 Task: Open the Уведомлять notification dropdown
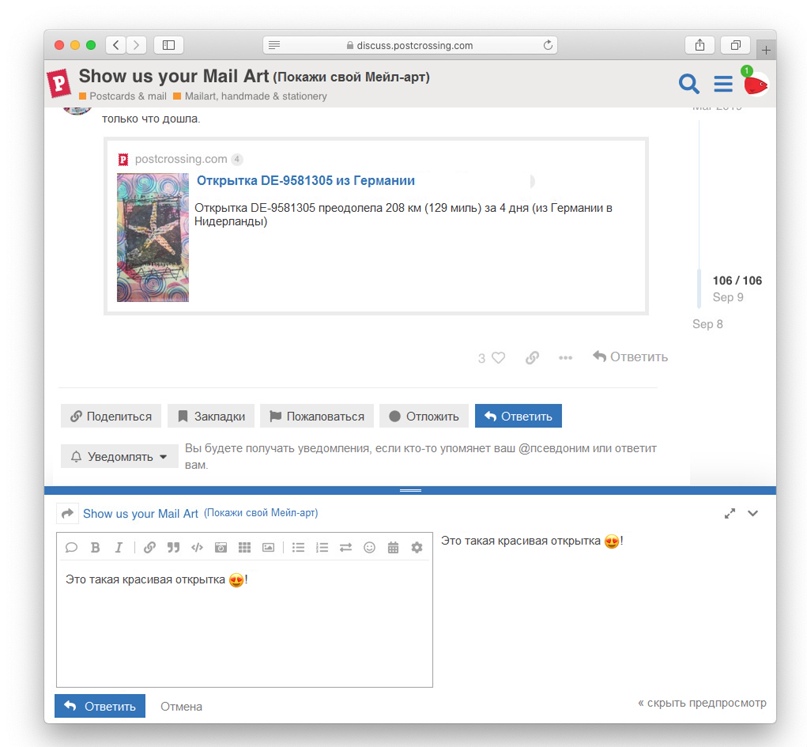coord(119,457)
